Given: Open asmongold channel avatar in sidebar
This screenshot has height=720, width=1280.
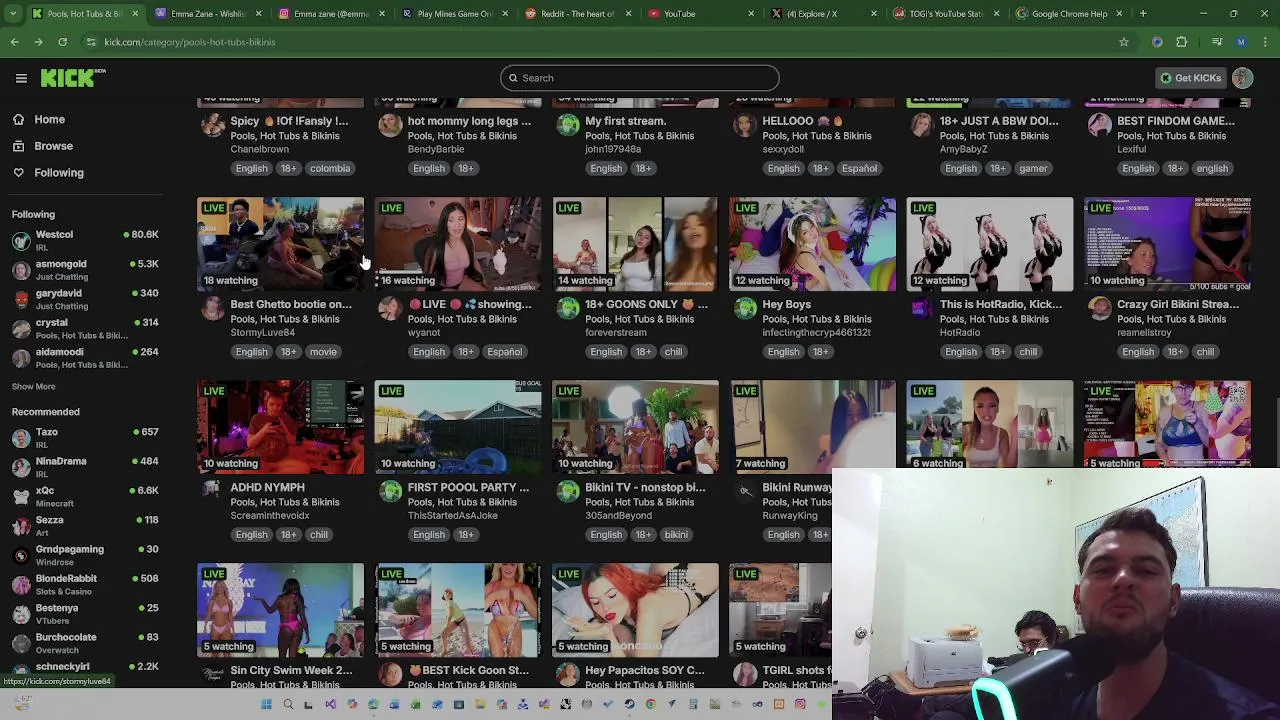Looking at the screenshot, I should 21,270.
